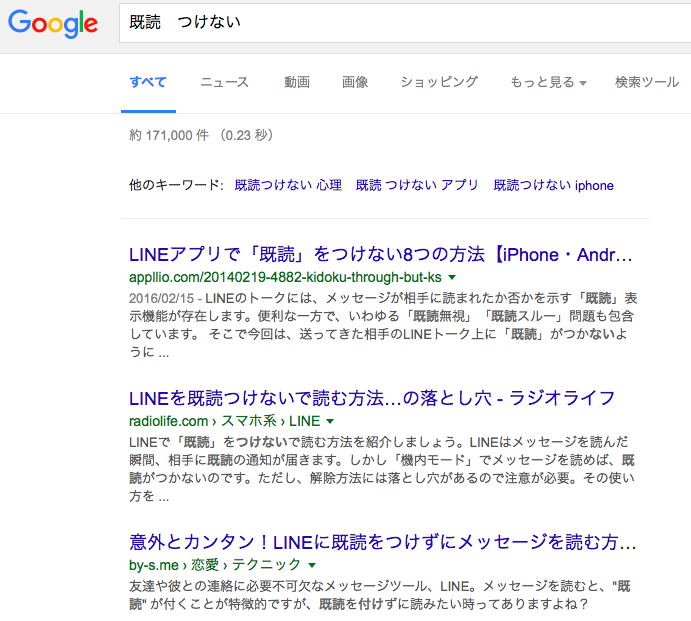
Task: Open result LINEを既読つけないで読む方法…の落とし穴
Action: [372, 398]
